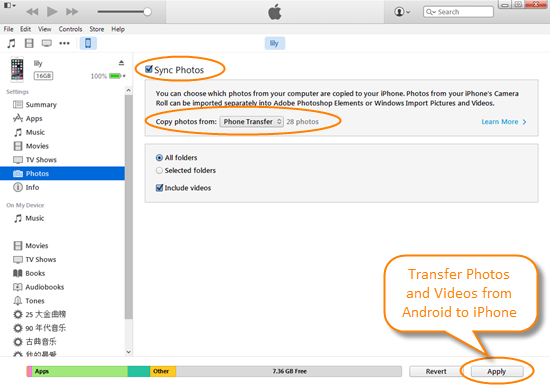Click the Other segment of storage bar
The width and height of the screenshot is (550, 386).
click(x=163, y=371)
